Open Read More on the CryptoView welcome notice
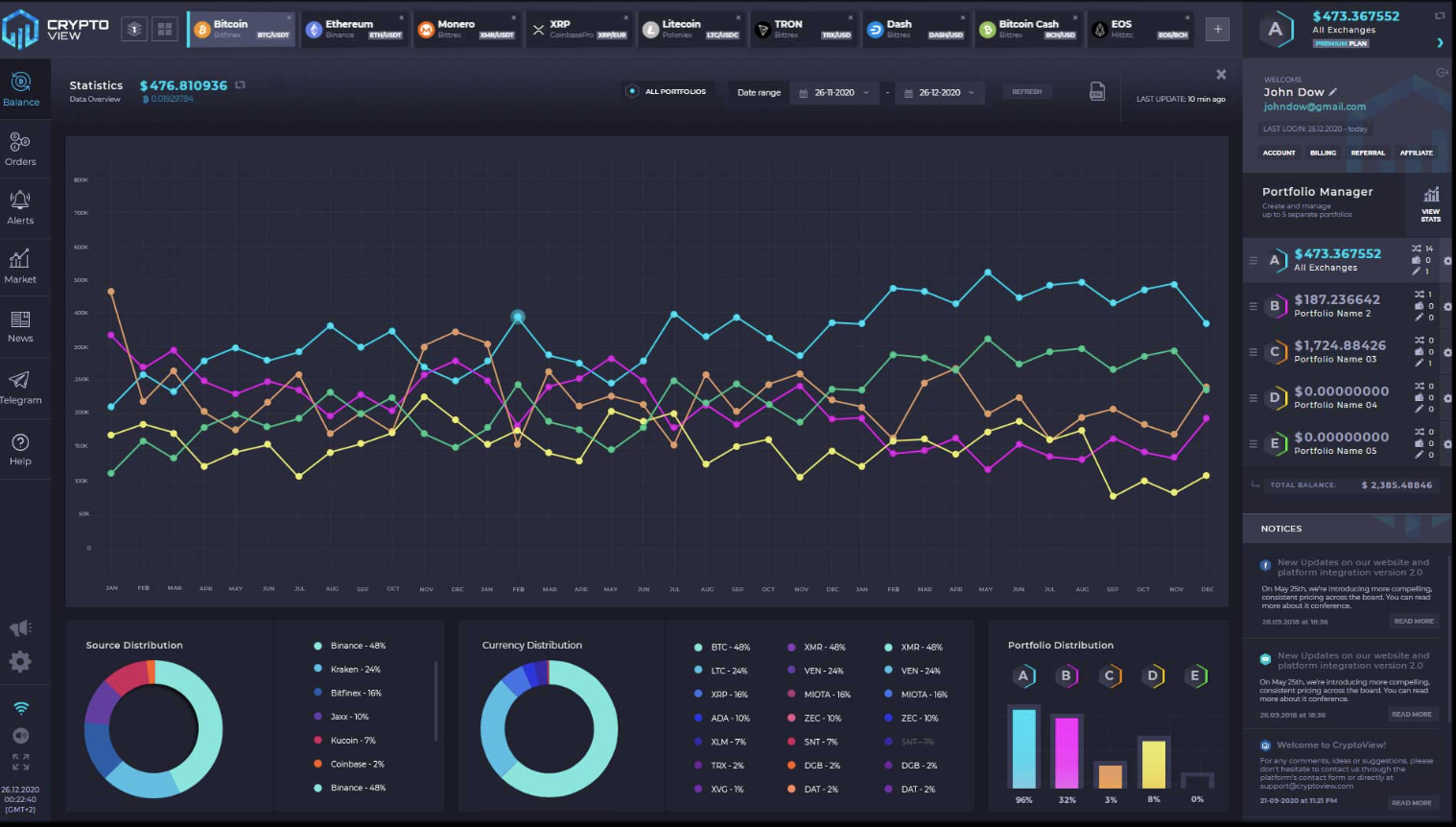Viewport: 1456px width, 827px height. coord(1412,803)
